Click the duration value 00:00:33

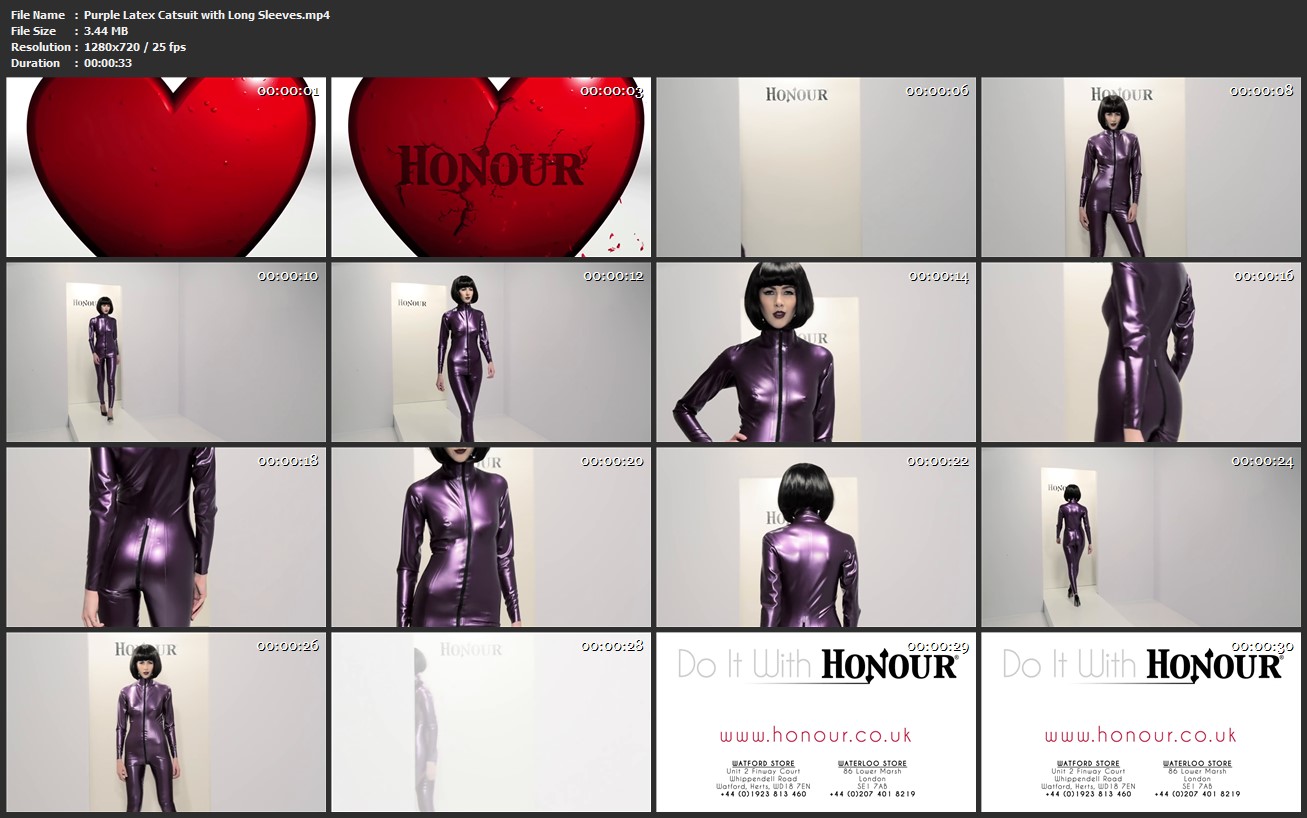click(108, 63)
